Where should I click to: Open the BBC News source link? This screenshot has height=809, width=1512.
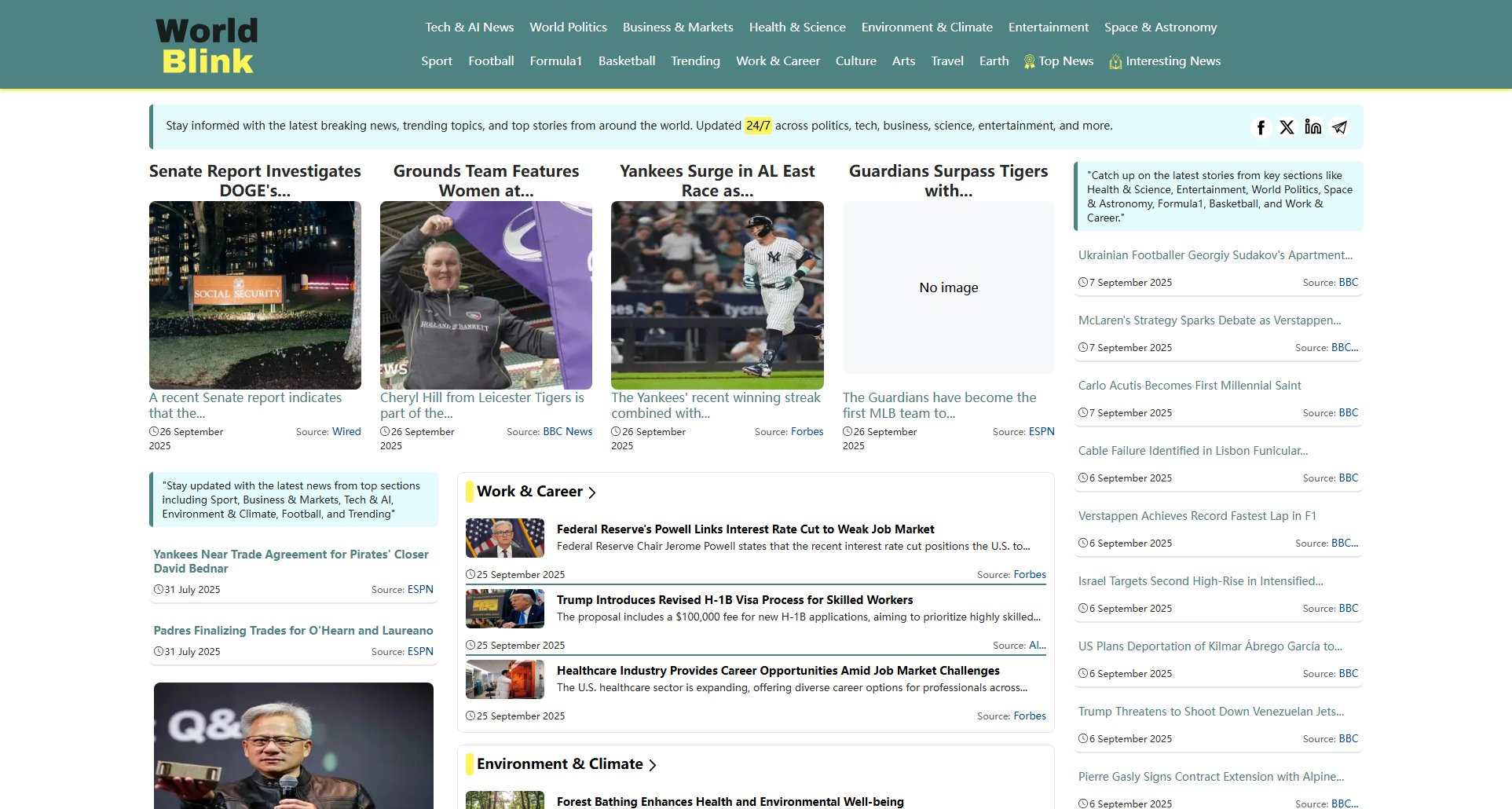(568, 432)
